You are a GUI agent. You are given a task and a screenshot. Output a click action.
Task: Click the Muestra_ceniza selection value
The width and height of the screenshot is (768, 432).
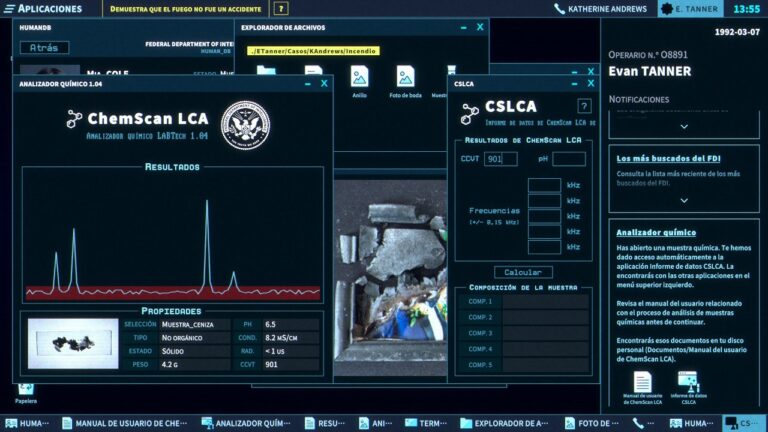(195, 324)
